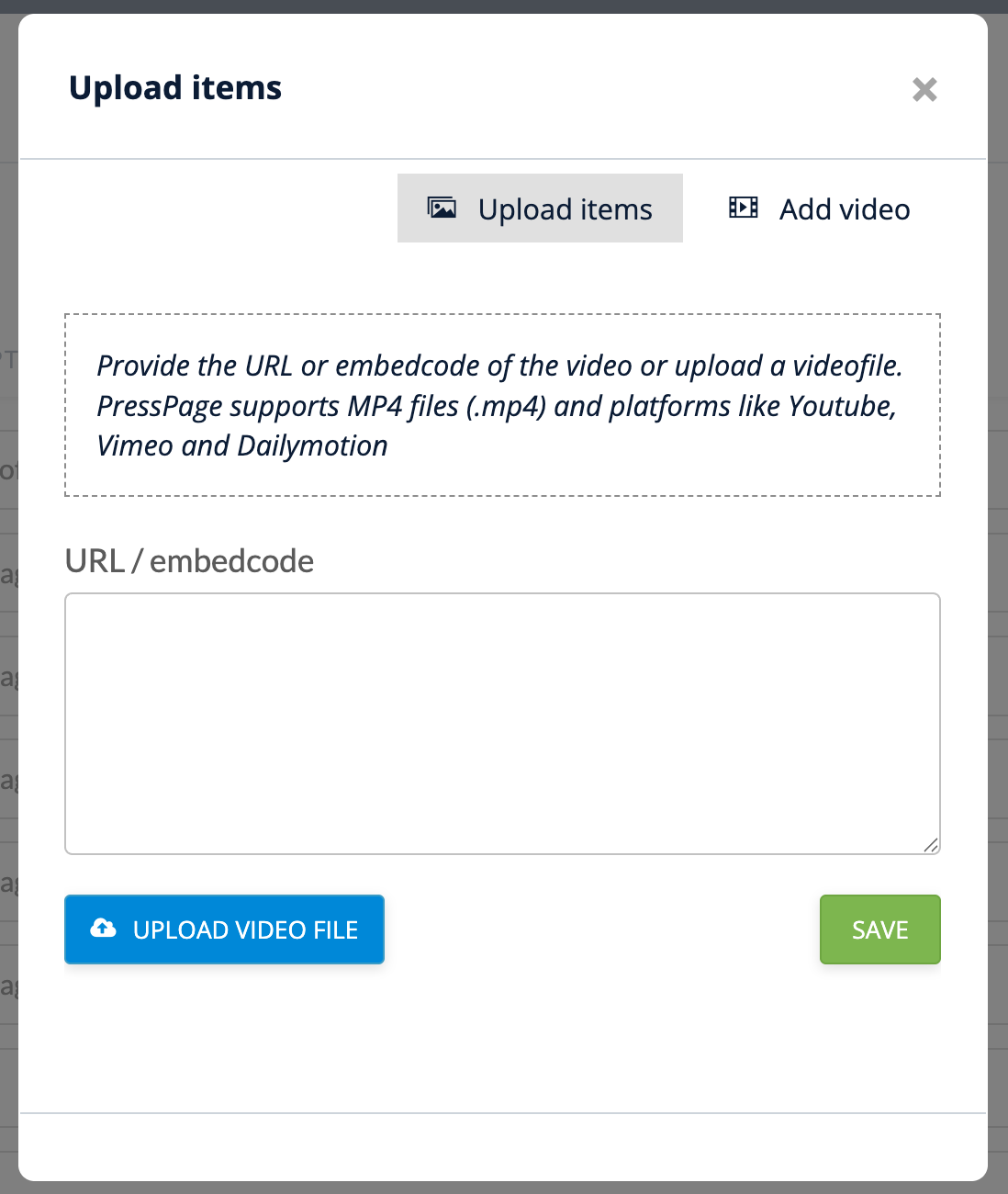Open the Add video tab
The image size is (1008, 1194).
point(819,208)
